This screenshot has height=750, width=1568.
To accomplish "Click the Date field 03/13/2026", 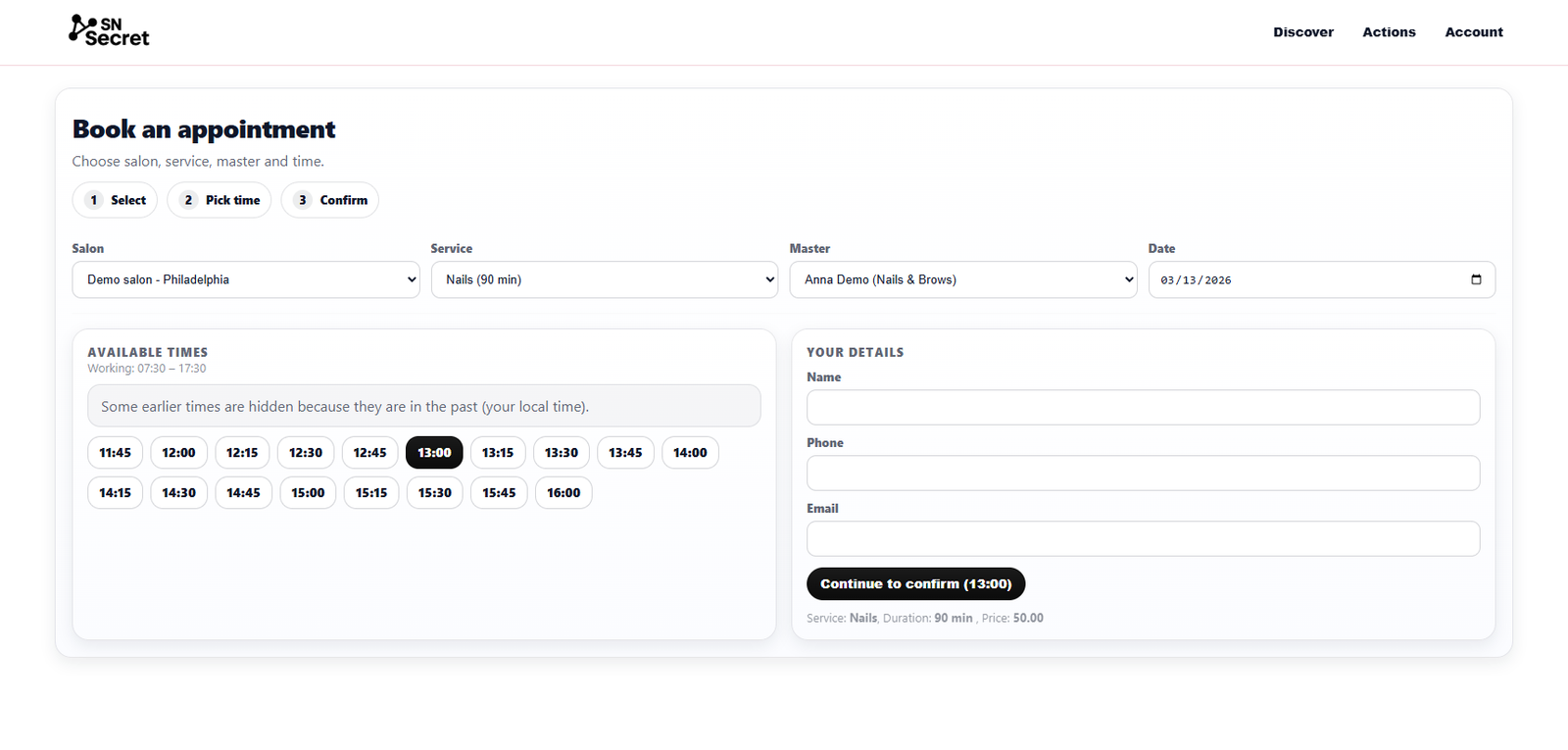I will pyautogui.click(x=1322, y=279).
